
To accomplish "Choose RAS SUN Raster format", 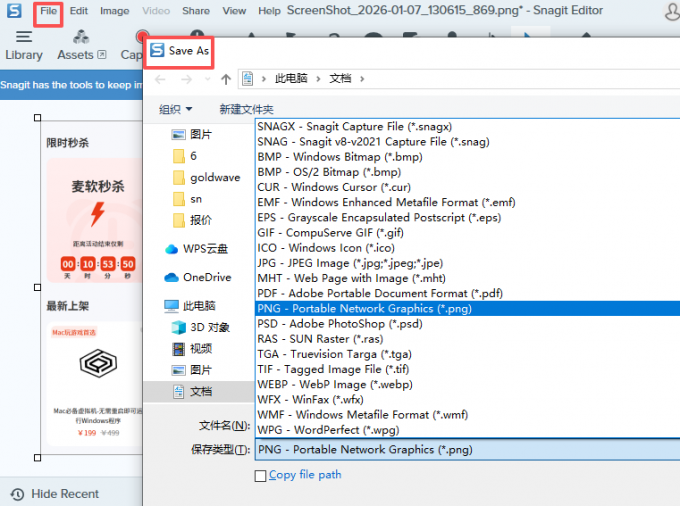I will [468, 339].
